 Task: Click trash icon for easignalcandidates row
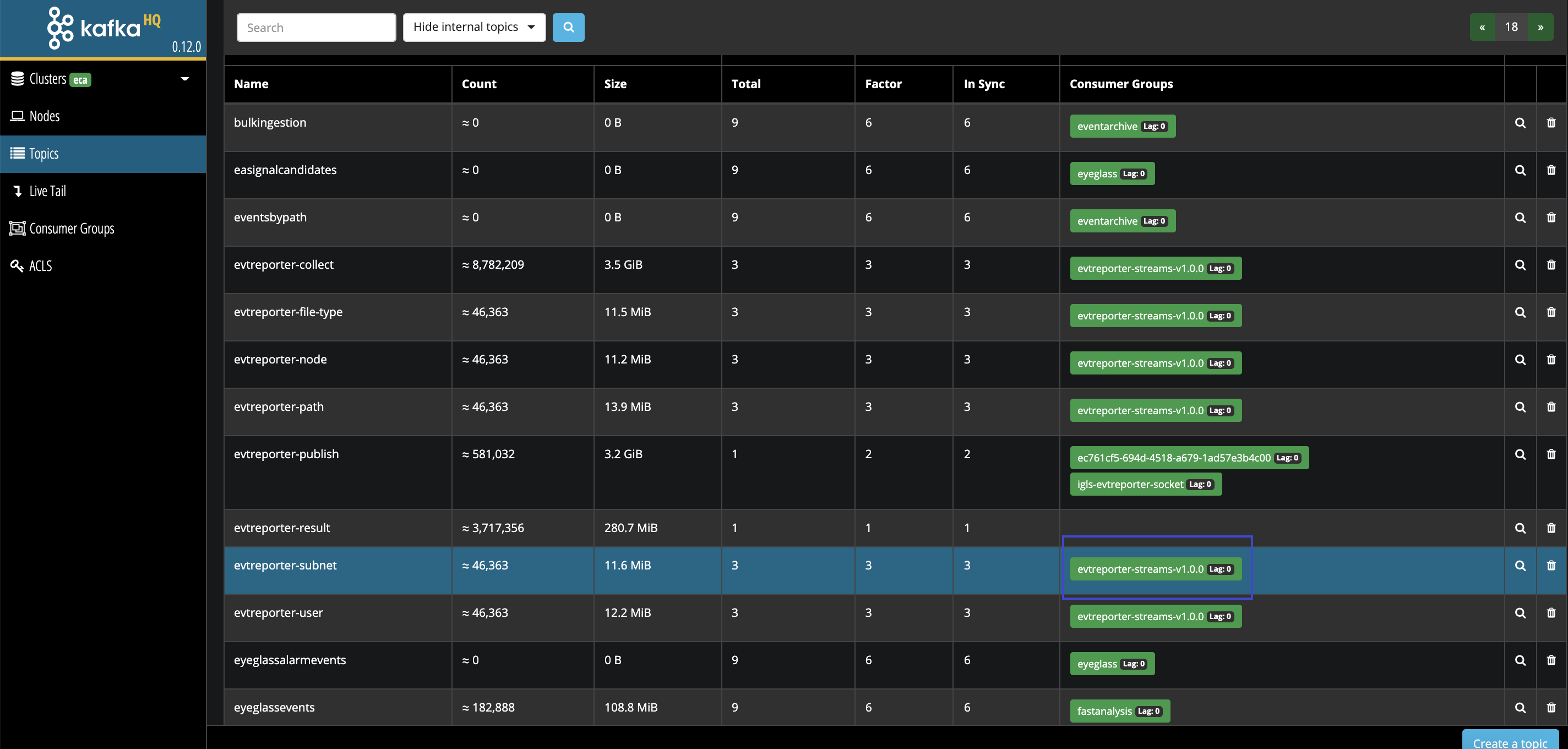coord(1551,171)
